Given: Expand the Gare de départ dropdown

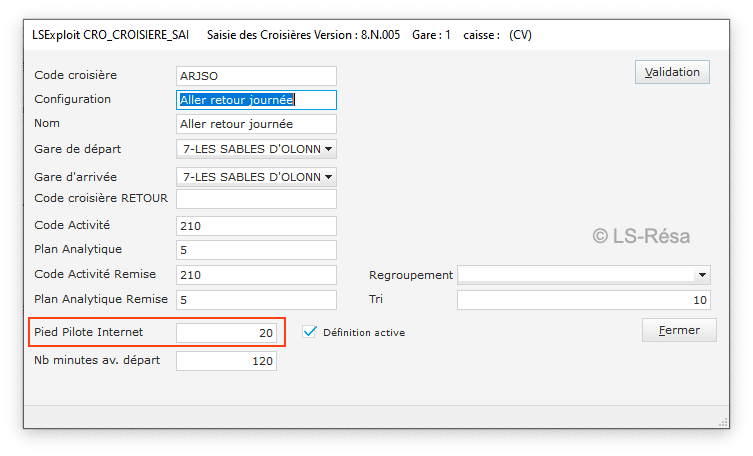Looking at the screenshot, I should [329, 150].
